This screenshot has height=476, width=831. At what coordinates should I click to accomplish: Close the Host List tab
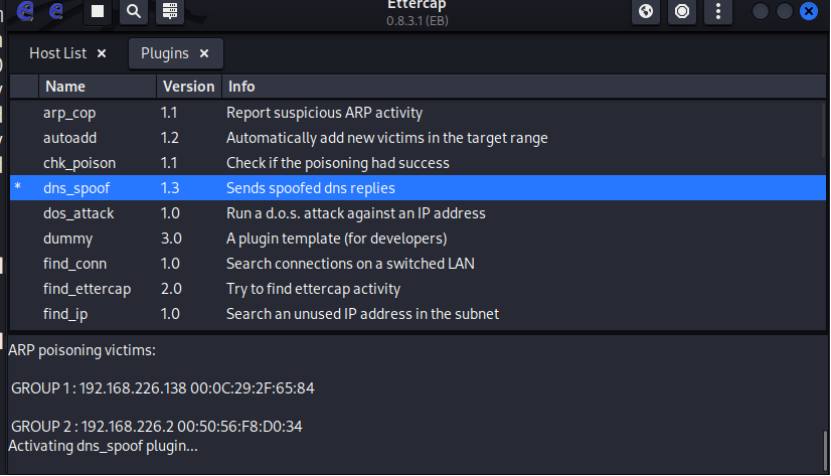(x=102, y=53)
